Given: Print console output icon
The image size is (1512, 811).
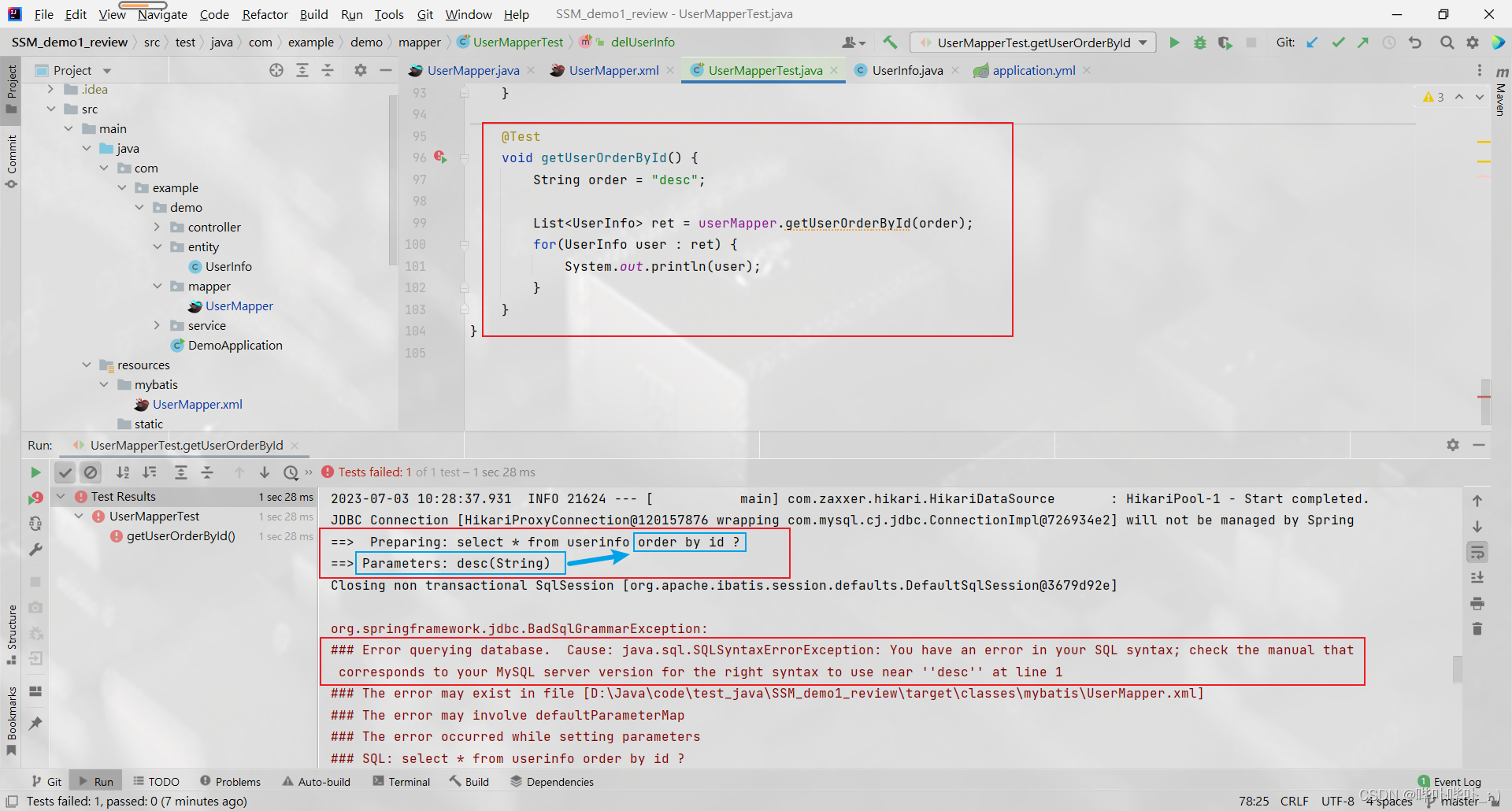Looking at the screenshot, I should point(1477,604).
